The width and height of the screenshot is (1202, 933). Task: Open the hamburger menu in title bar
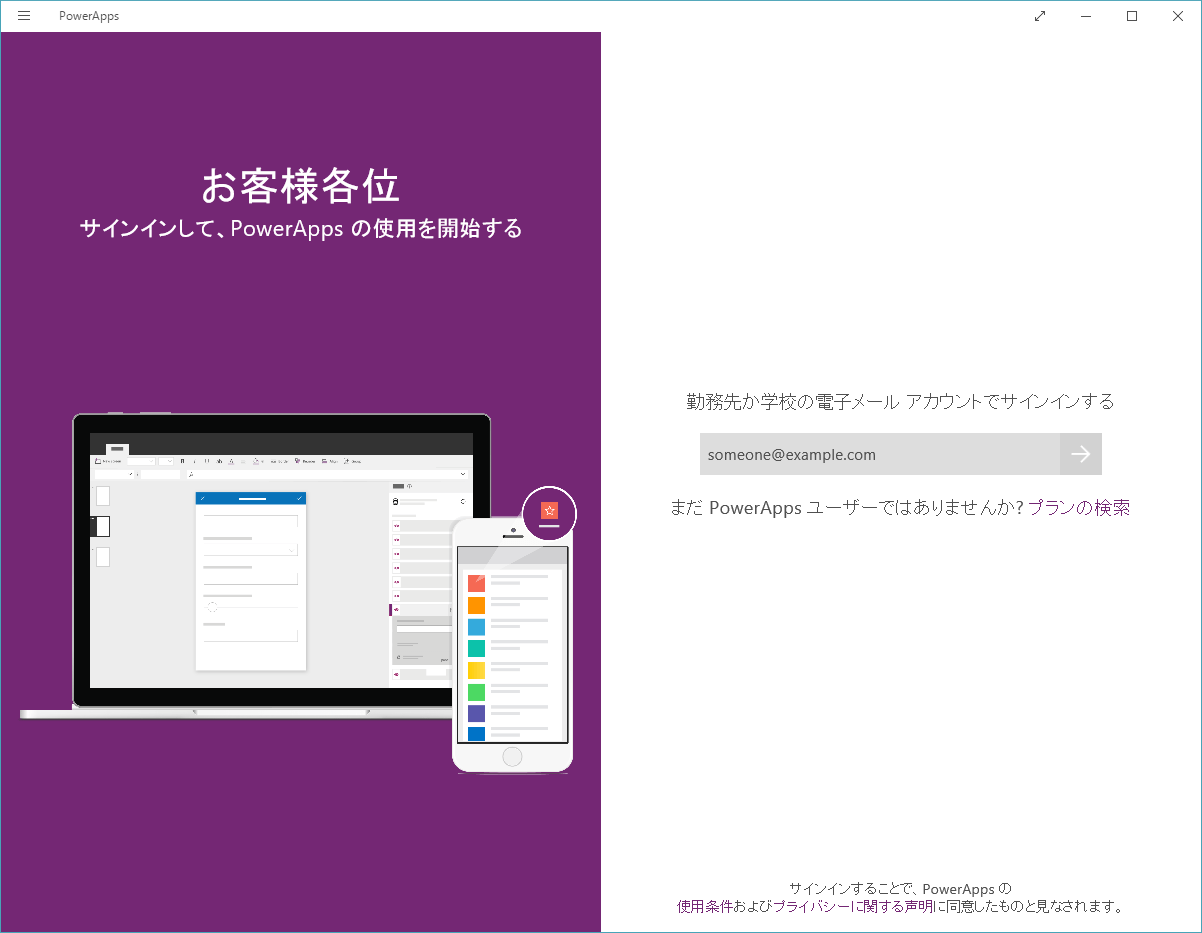[24, 16]
